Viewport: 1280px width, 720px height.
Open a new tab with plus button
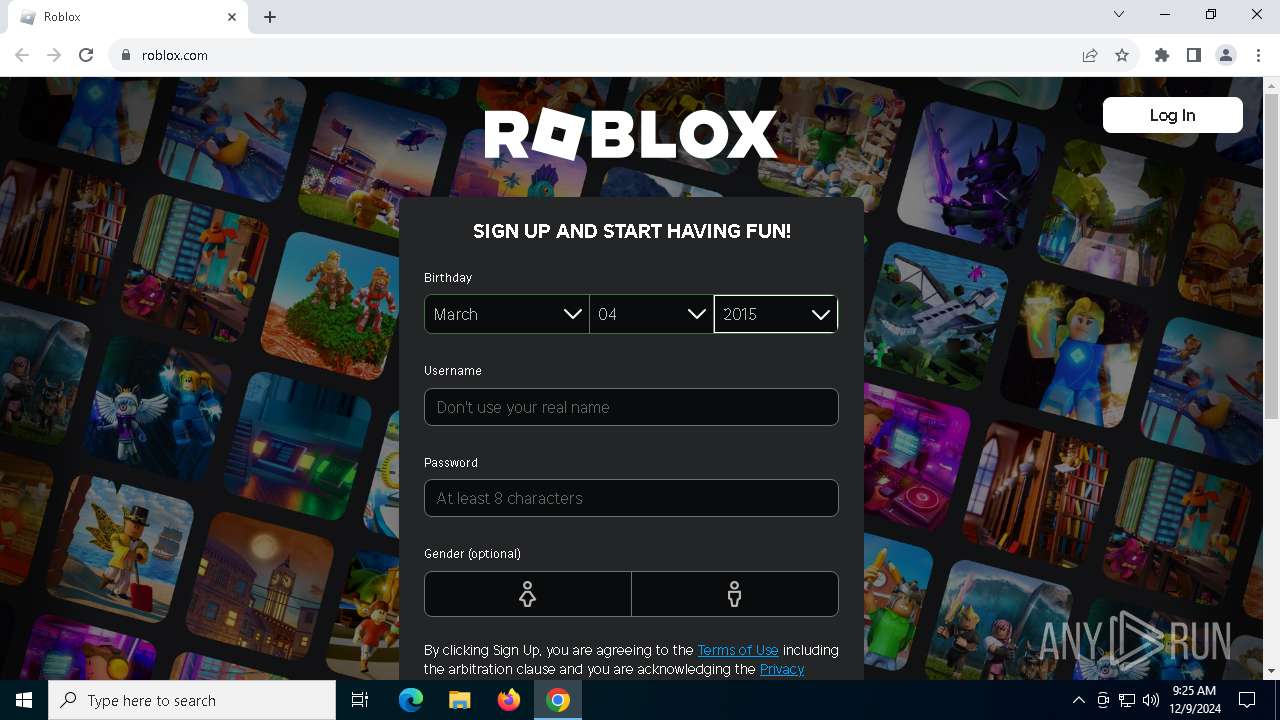[270, 17]
